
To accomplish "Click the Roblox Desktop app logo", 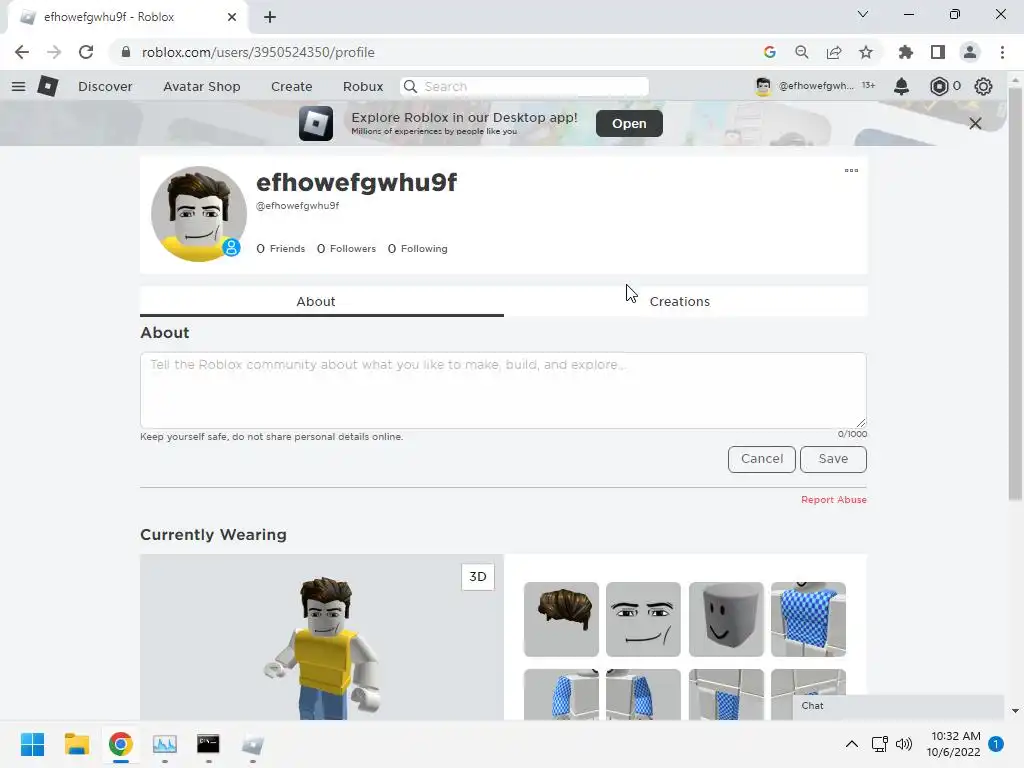I will (x=315, y=123).
